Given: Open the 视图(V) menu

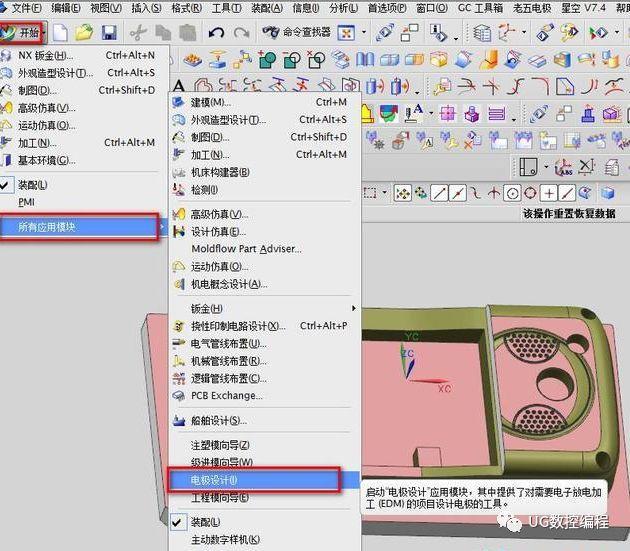Looking at the screenshot, I should pyautogui.click(x=106, y=8).
